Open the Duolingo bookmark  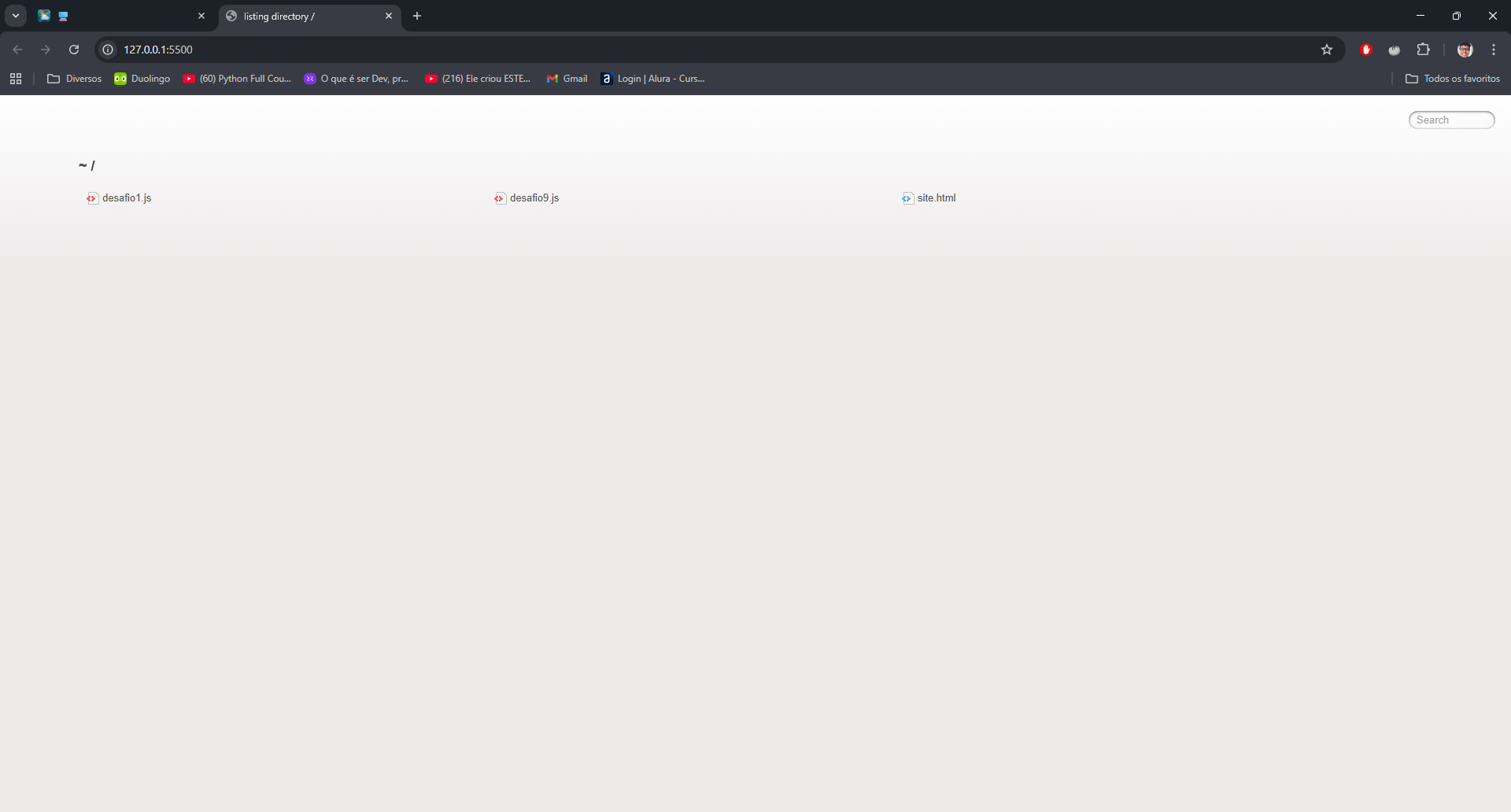[142, 79]
